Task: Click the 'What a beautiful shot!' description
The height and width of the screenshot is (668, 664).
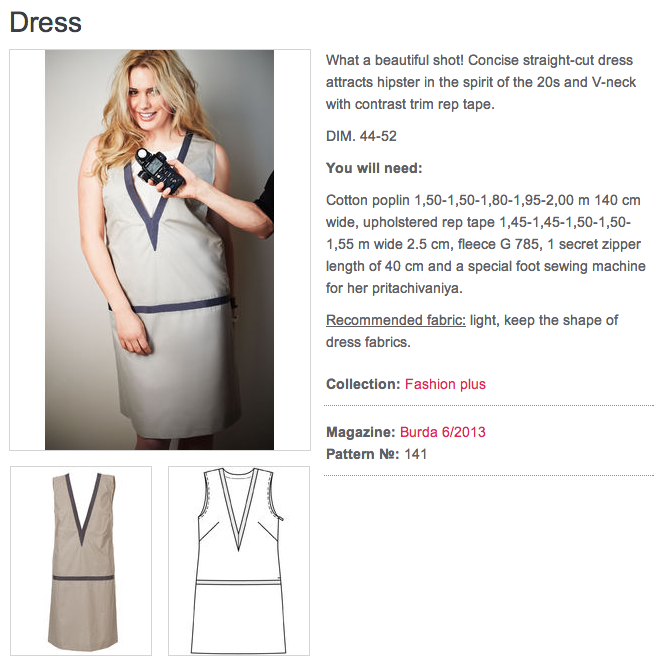Action: 481,82
